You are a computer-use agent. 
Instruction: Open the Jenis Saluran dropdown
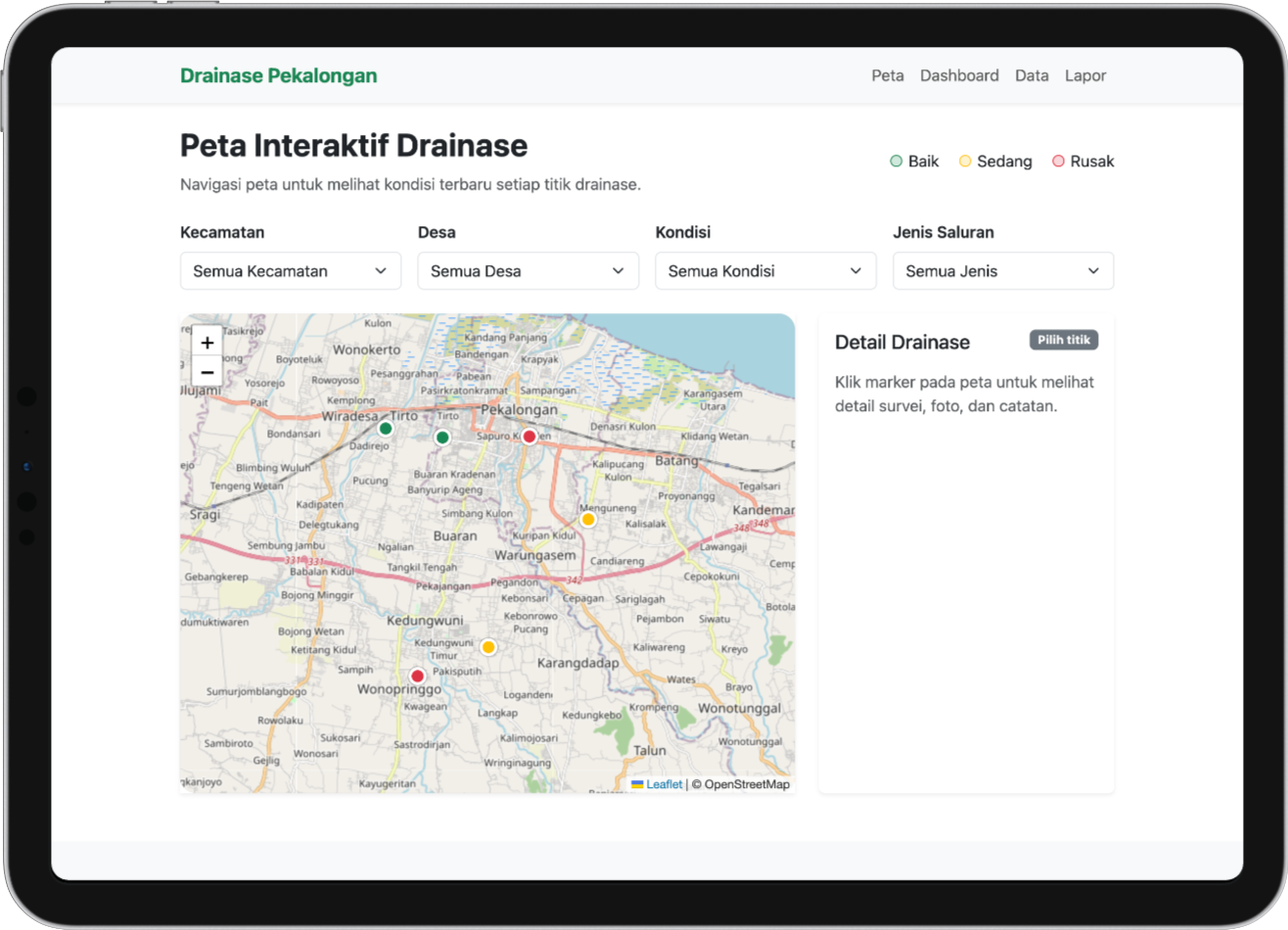pyautogui.click(x=1003, y=270)
